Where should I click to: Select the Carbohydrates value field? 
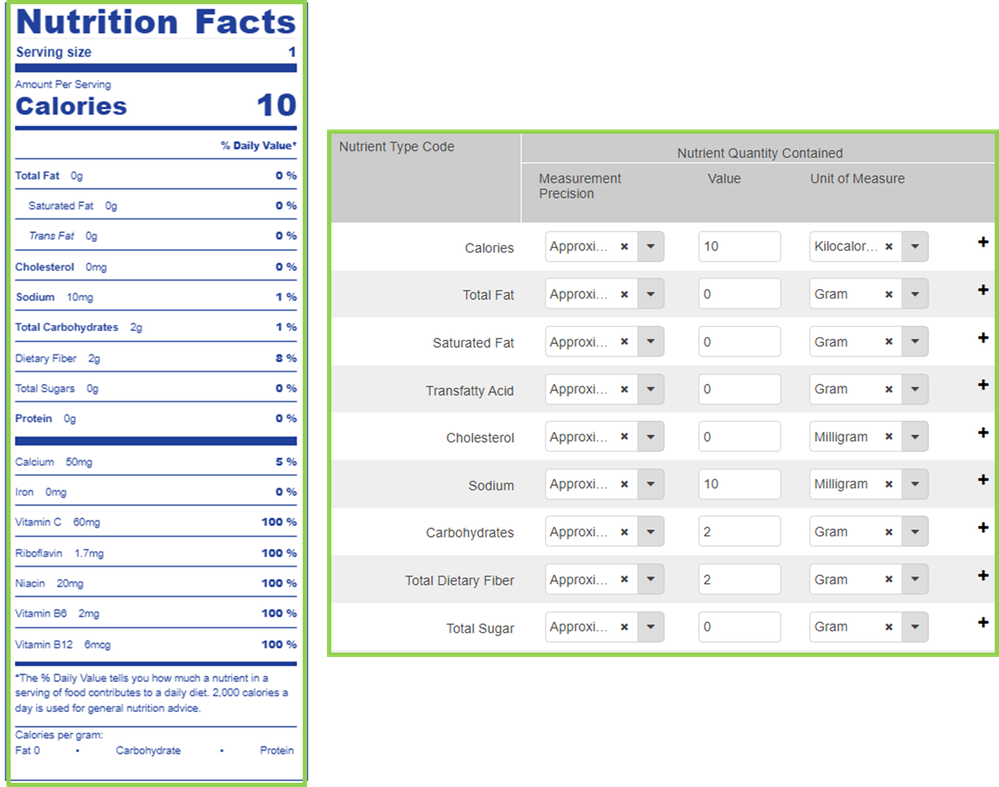point(740,532)
